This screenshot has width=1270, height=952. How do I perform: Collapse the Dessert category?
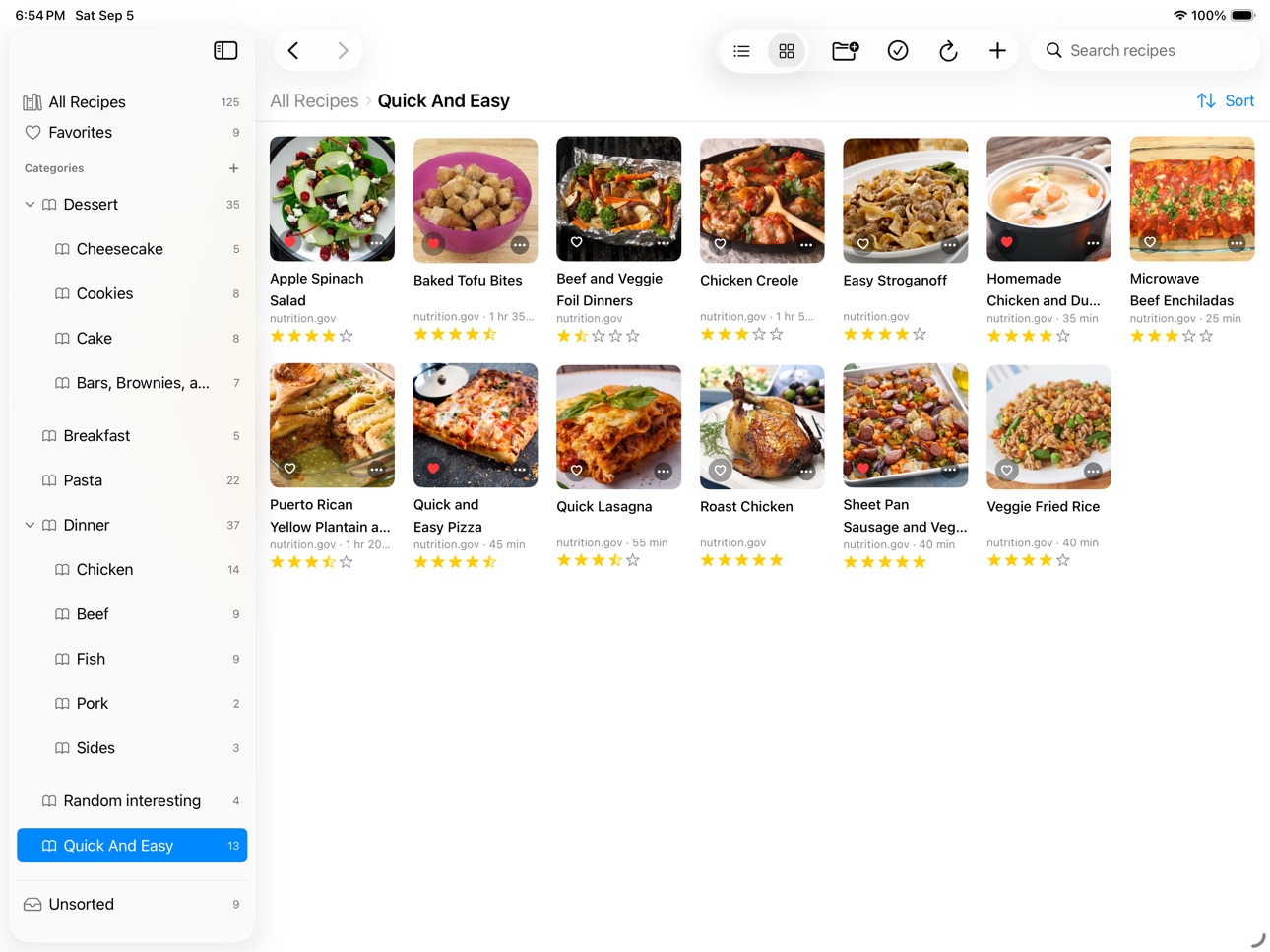click(30, 205)
